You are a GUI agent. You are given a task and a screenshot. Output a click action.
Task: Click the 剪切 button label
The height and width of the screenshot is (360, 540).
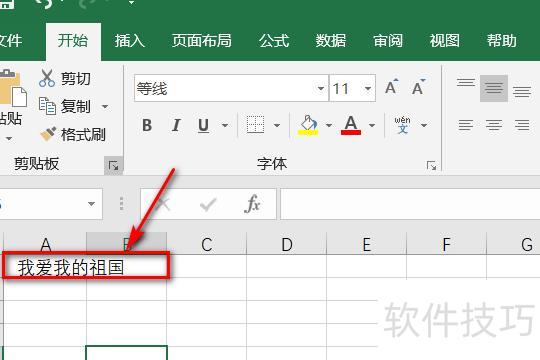(x=76, y=79)
